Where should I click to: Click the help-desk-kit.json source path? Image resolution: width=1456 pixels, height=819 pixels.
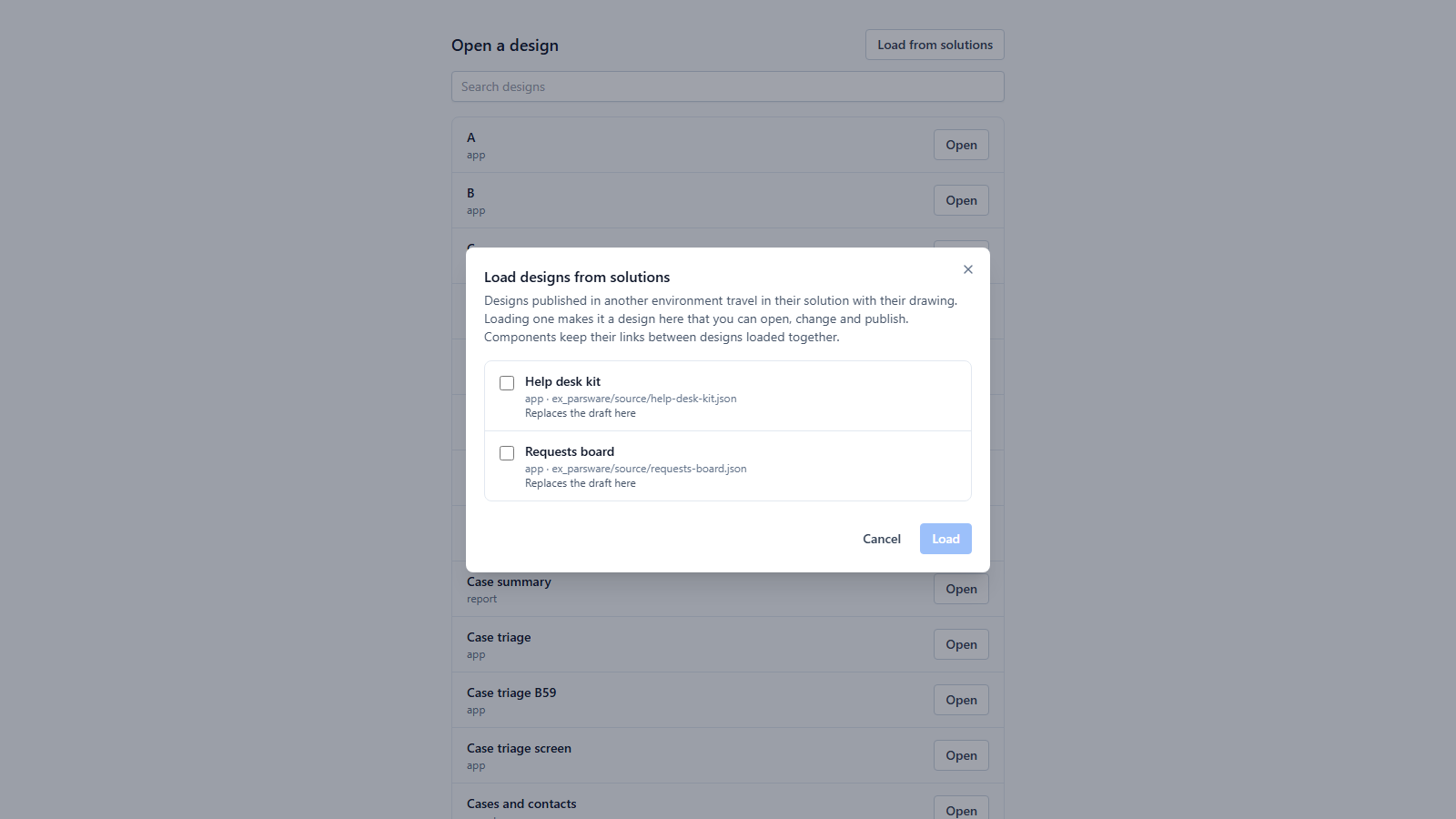tap(644, 399)
